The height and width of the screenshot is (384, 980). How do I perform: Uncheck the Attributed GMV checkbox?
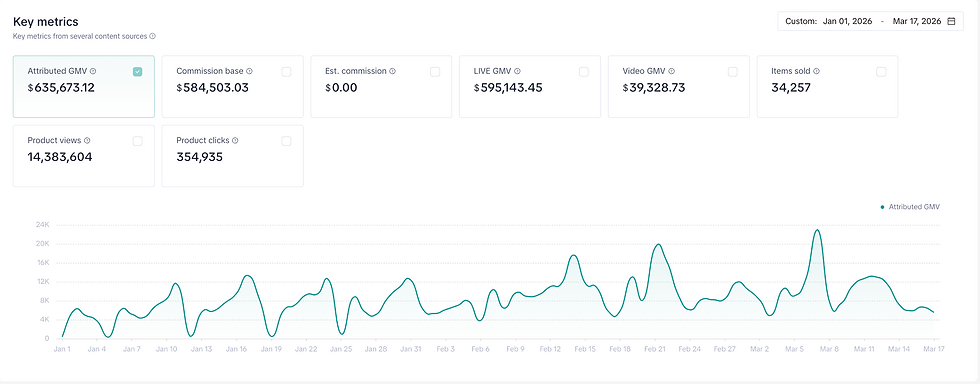coord(138,72)
